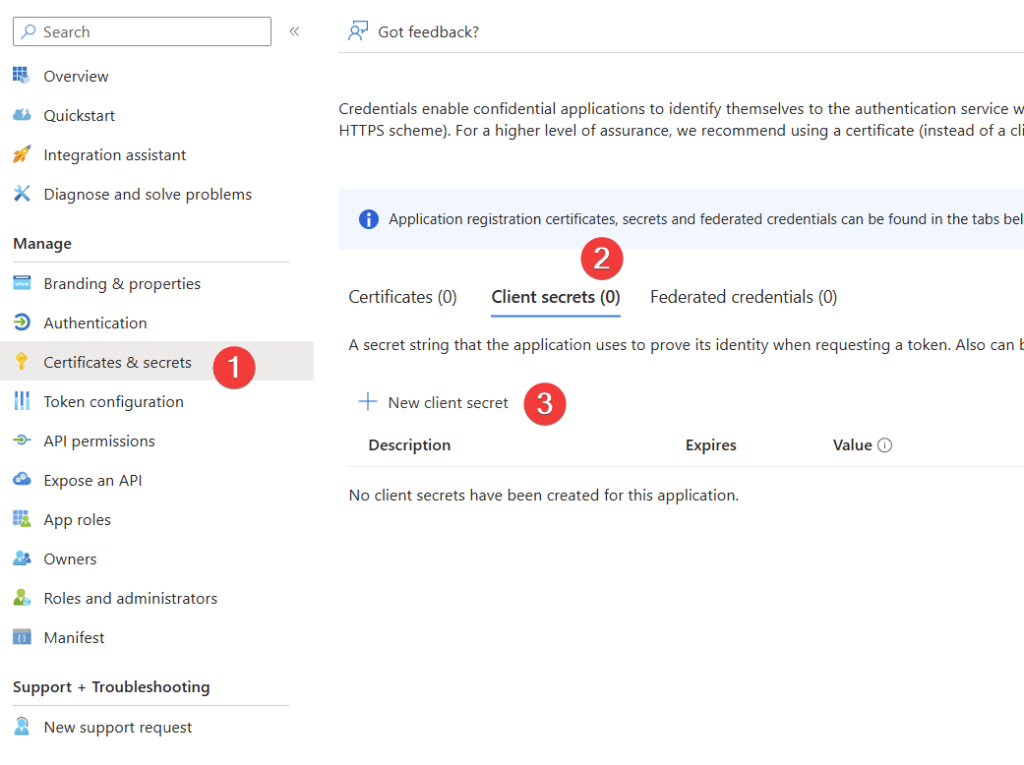Viewport: 1024px width, 765px height.
Task: Switch to the Certificates (0) tab
Action: 402,297
